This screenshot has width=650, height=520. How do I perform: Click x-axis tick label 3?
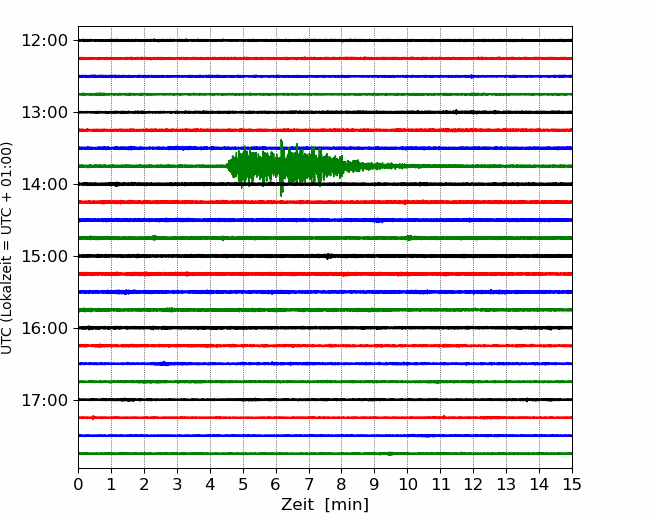tap(177, 484)
